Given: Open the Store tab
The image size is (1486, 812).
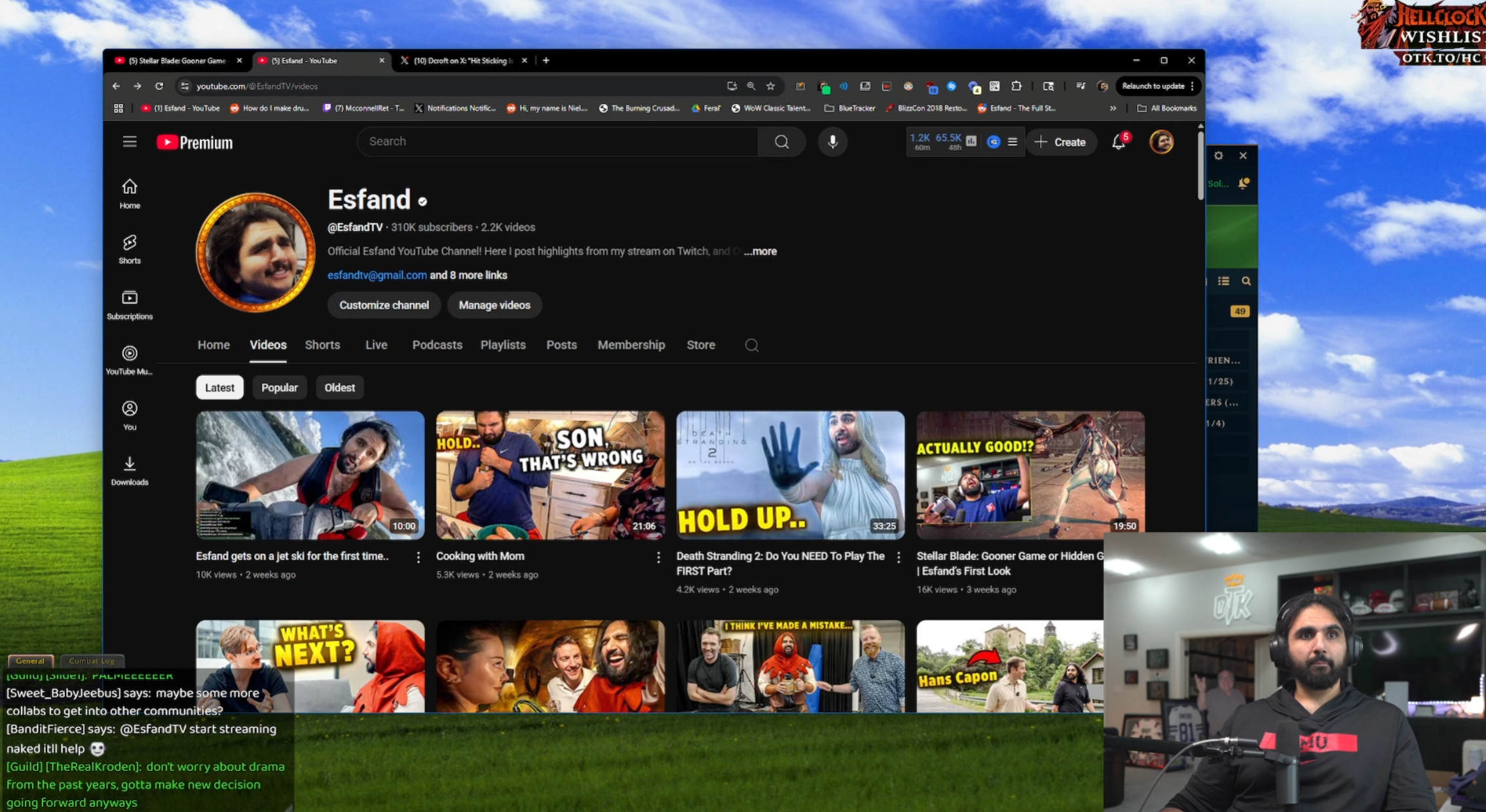Looking at the screenshot, I should tap(700, 345).
